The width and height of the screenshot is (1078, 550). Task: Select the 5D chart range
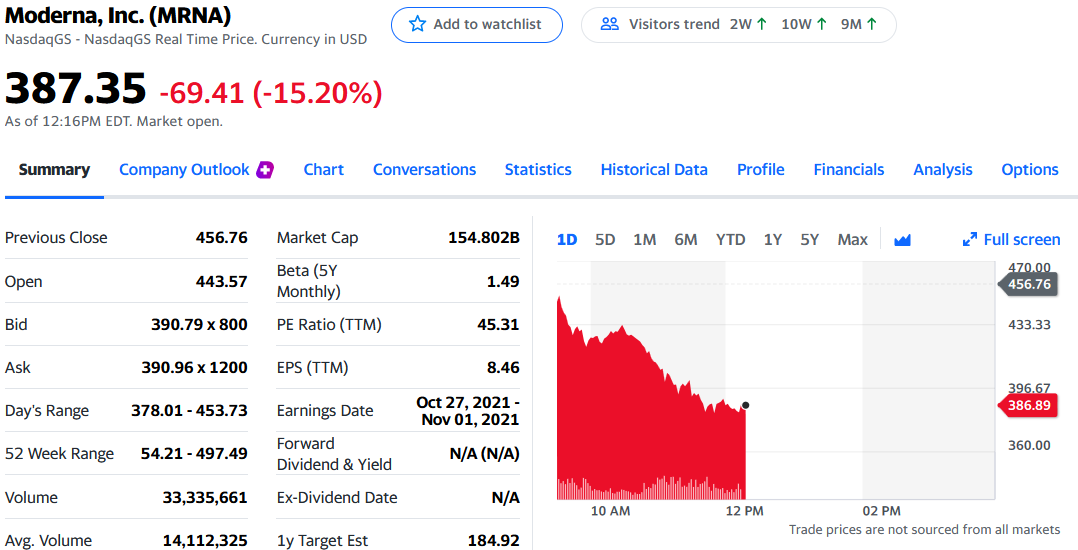(x=605, y=239)
